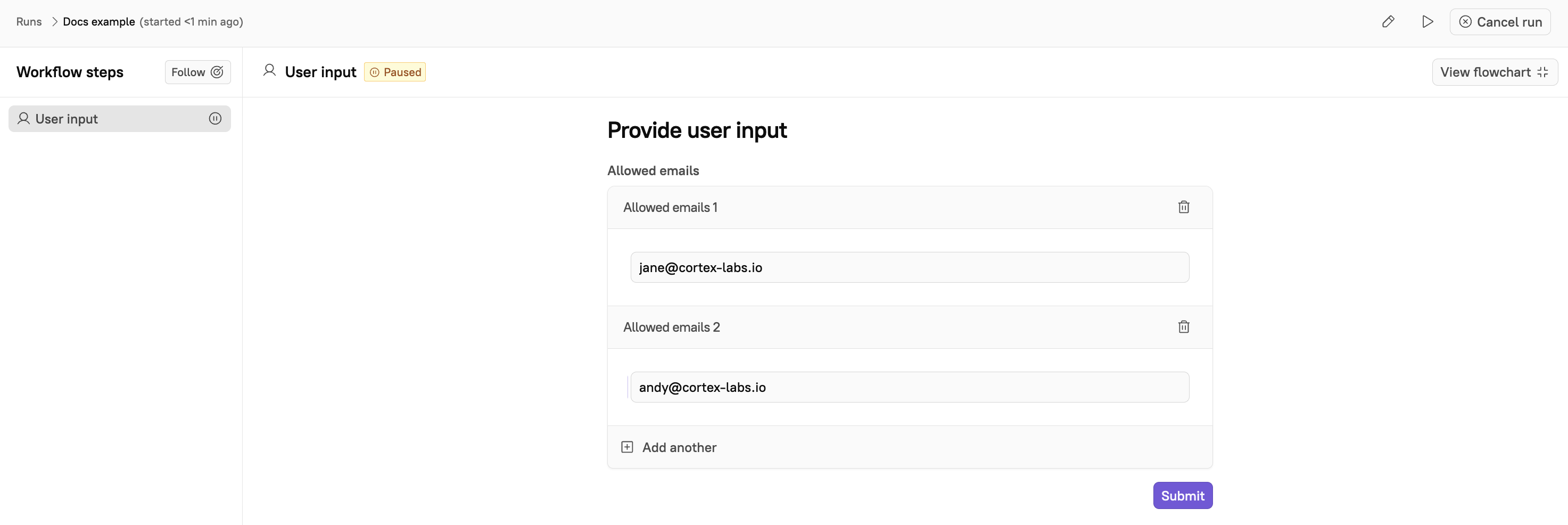Click the jane@cortex-labs.io email field

coord(910,267)
